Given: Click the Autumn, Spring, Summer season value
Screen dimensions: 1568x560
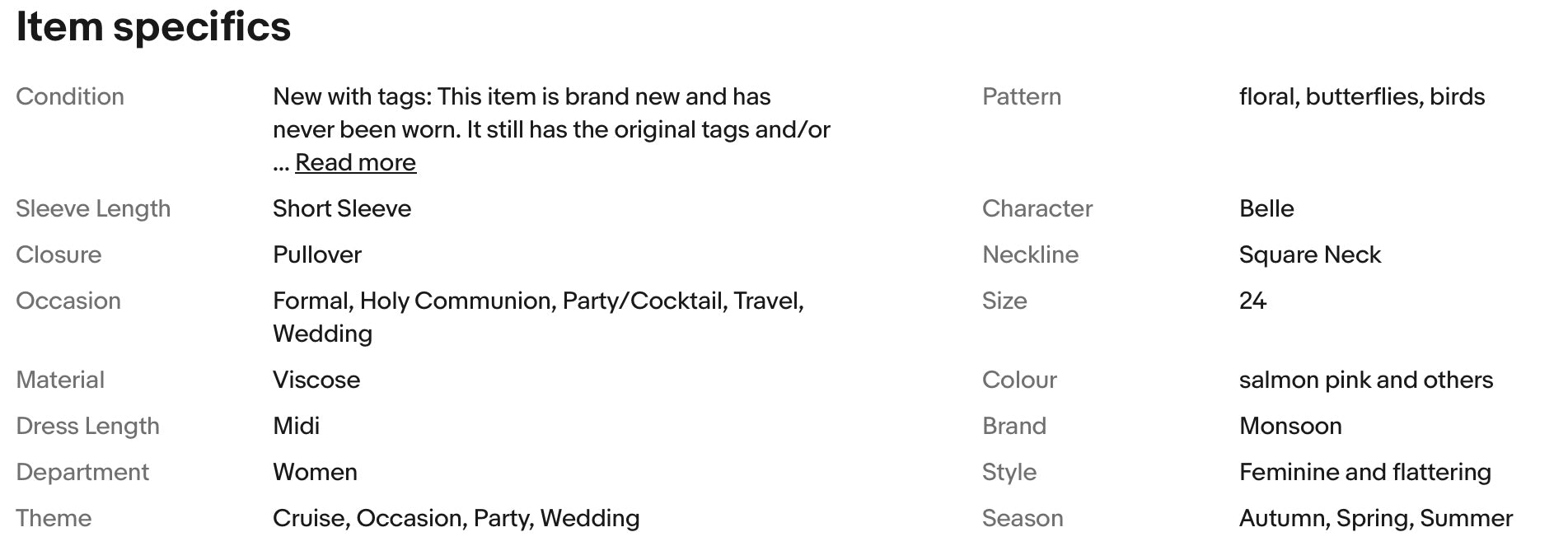Looking at the screenshot, I should (x=1375, y=519).
